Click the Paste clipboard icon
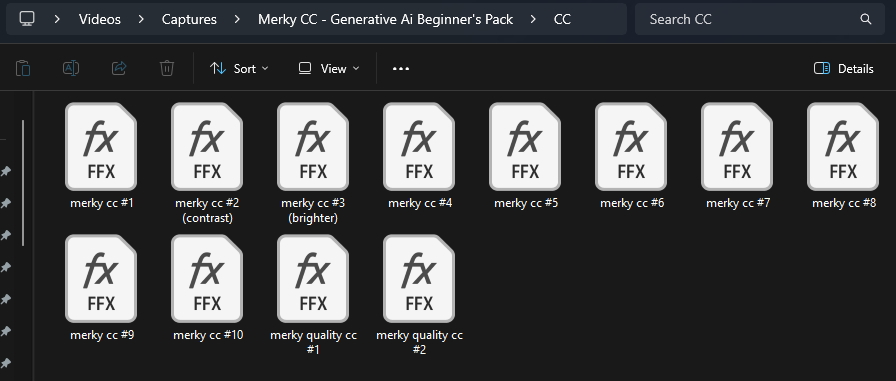This screenshot has height=381, width=896. click(23, 69)
